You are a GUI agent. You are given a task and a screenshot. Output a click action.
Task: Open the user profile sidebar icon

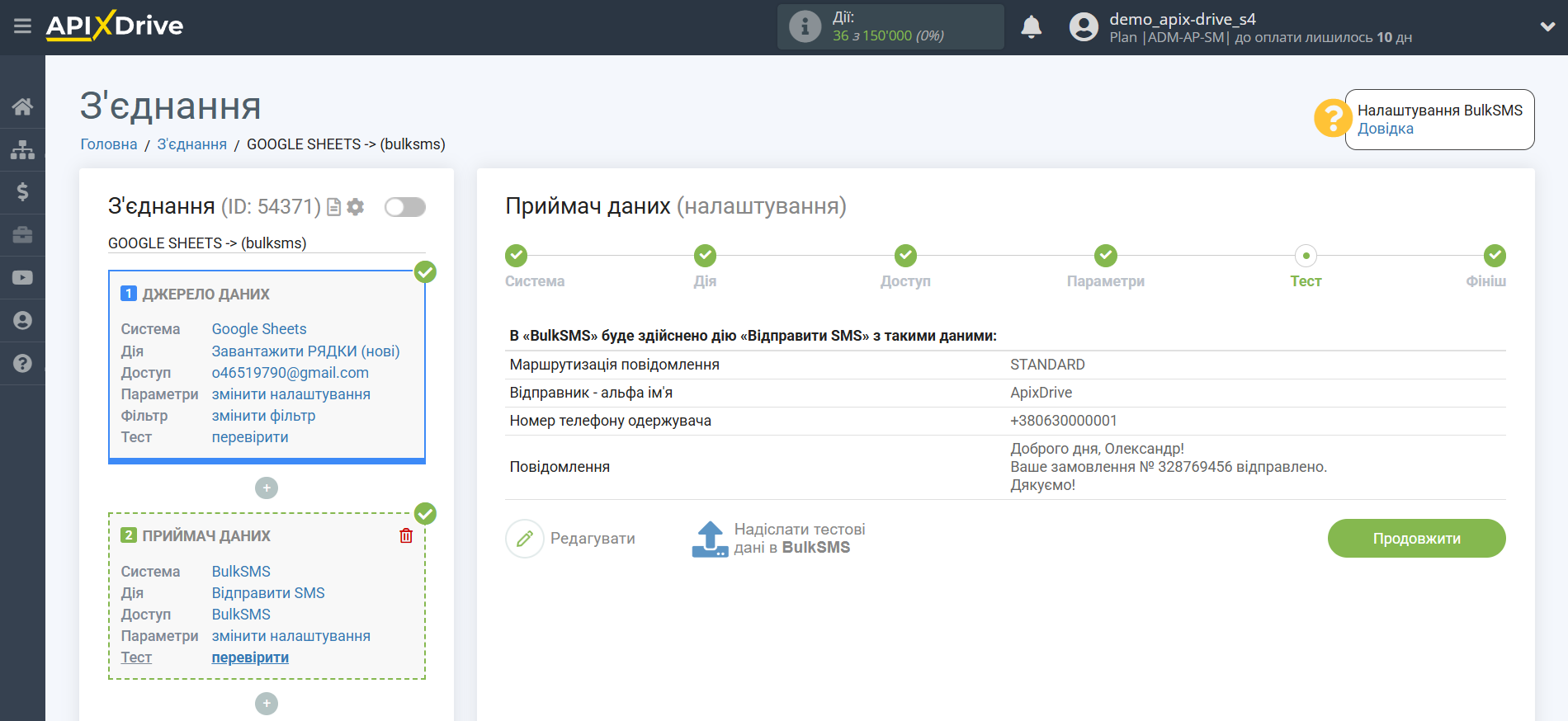[22, 321]
